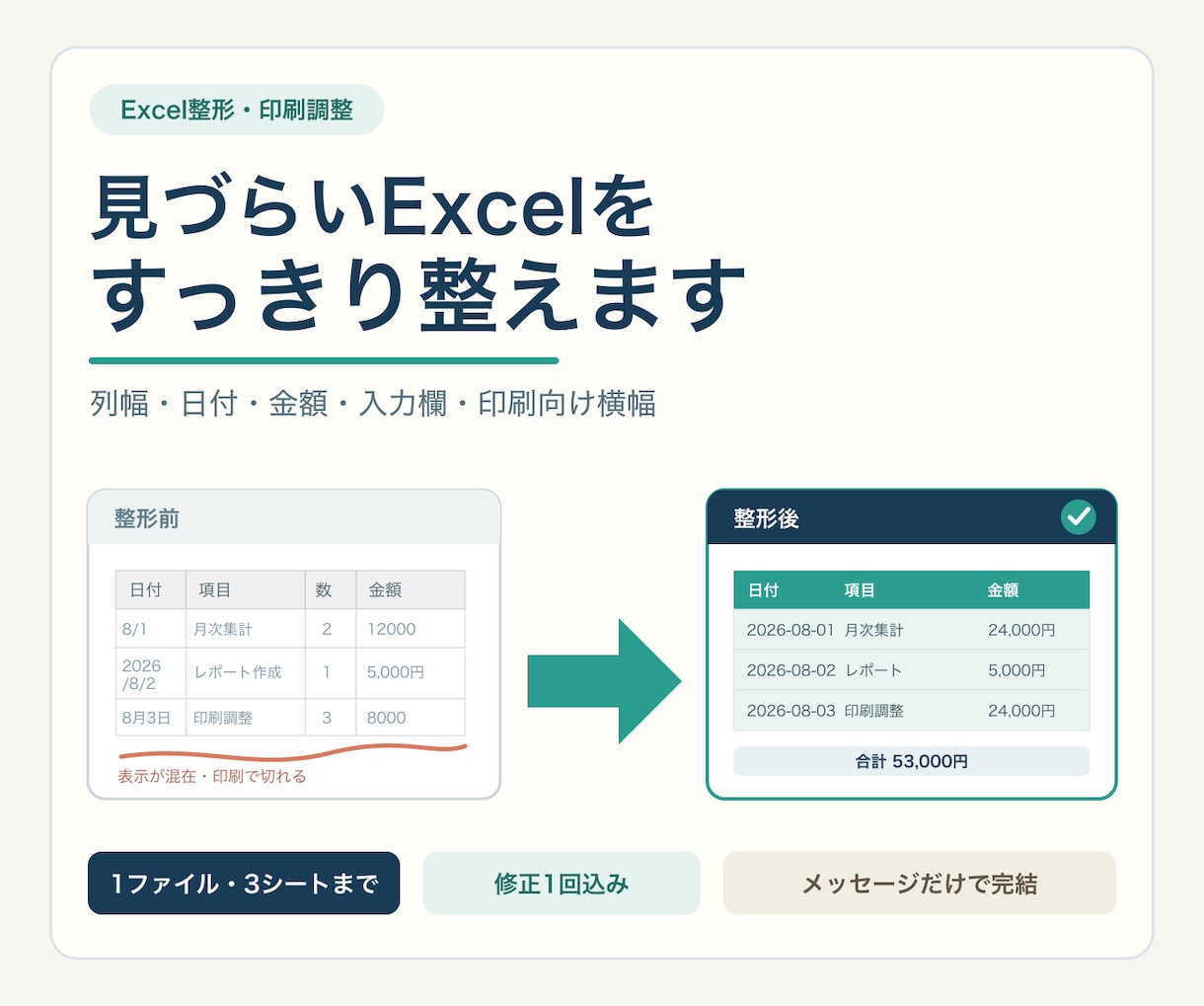Click the 2026/8/2 date cell

pyautogui.click(x=151, y=673)
